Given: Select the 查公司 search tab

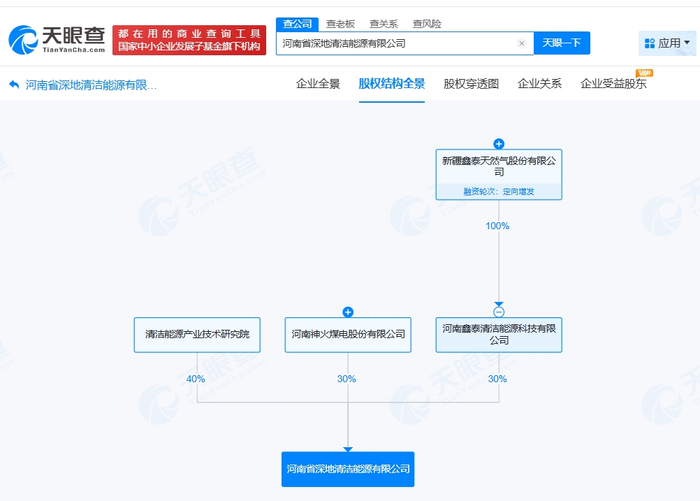Looking at the screenshot, I should click(x=297, y=24).
